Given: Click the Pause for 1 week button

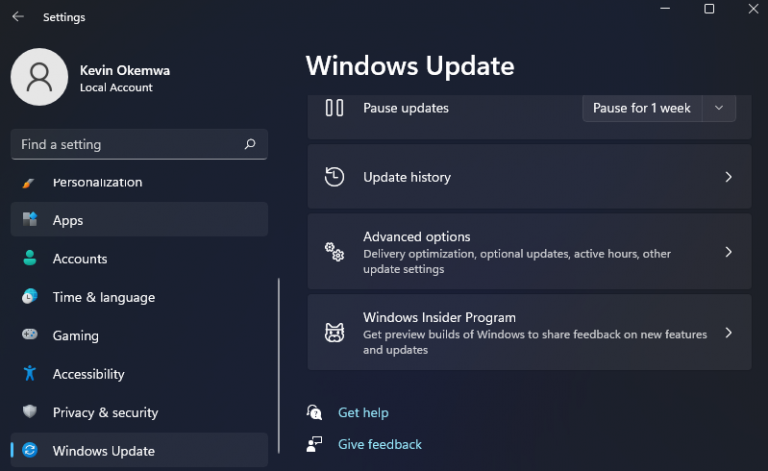Looking at the screenshot, I should [x=642, y=108].
